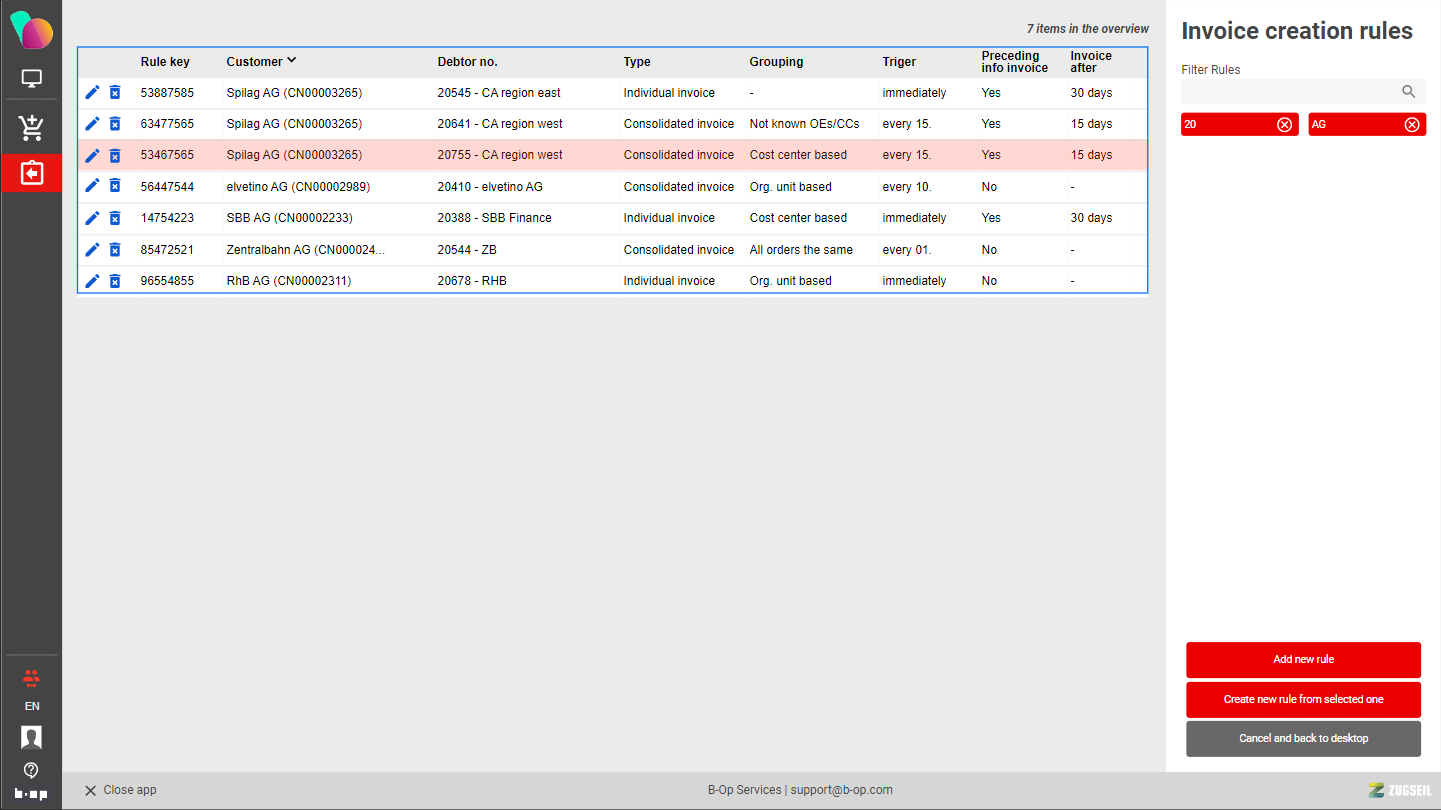The image size is (1441, 810).
Task: Open the desktop monitor icon in sidebar
Action: (x=31, y=79)
